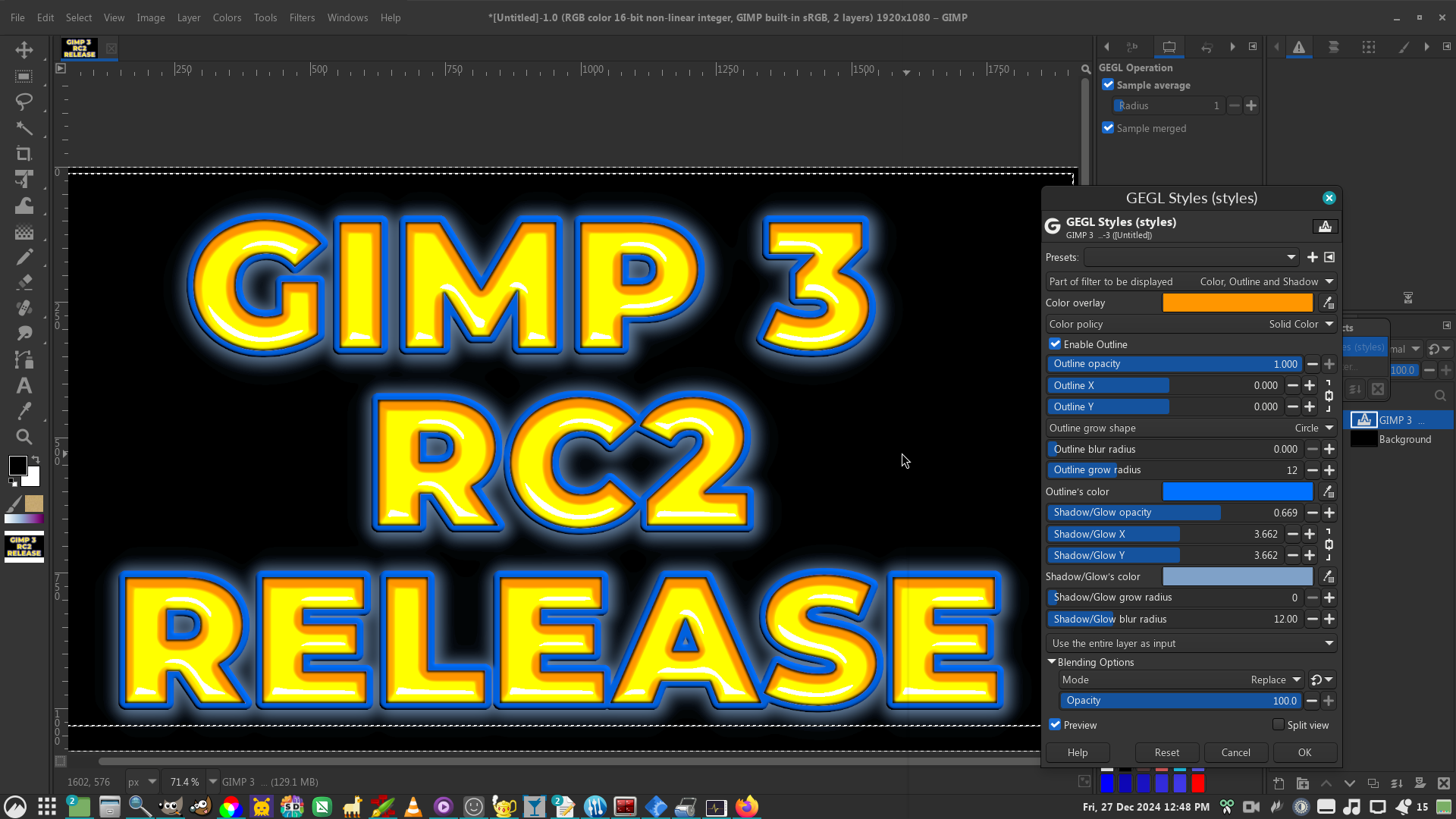
Task: Collapse the Blending Options section
Action: click(1052, 662)
